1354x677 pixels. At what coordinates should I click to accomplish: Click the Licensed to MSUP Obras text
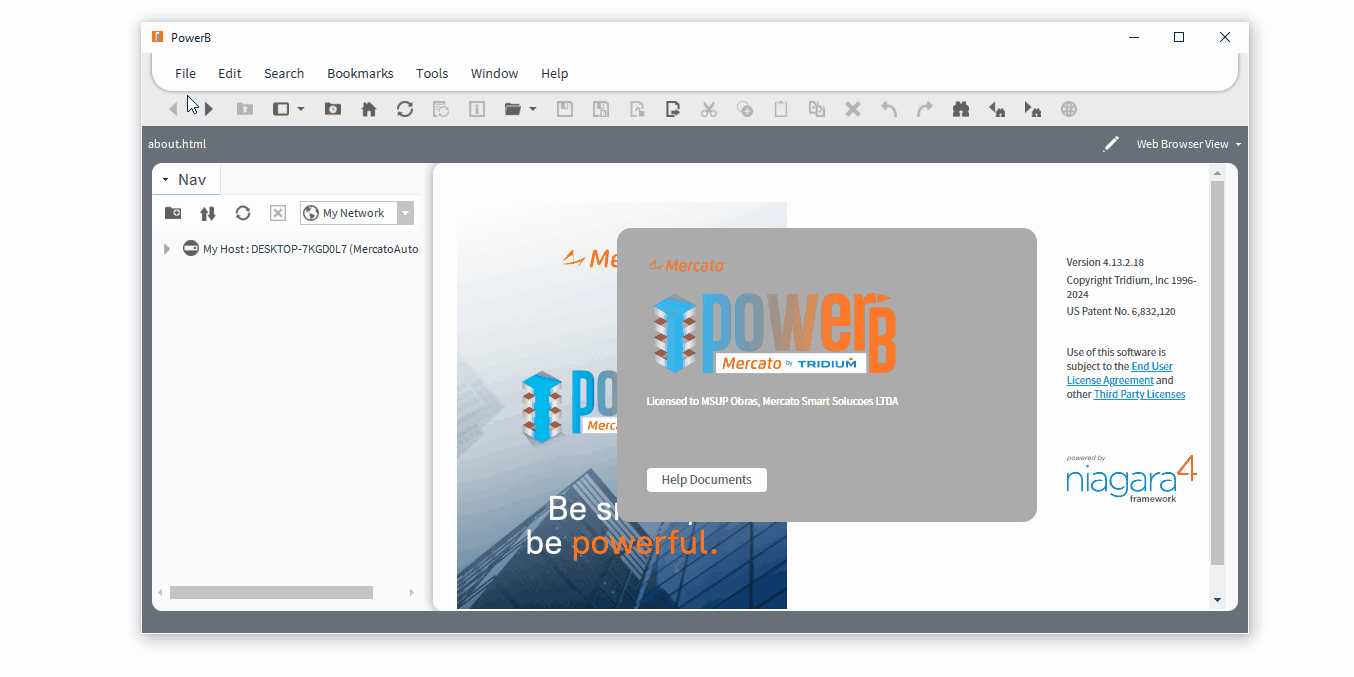[772, 401]
